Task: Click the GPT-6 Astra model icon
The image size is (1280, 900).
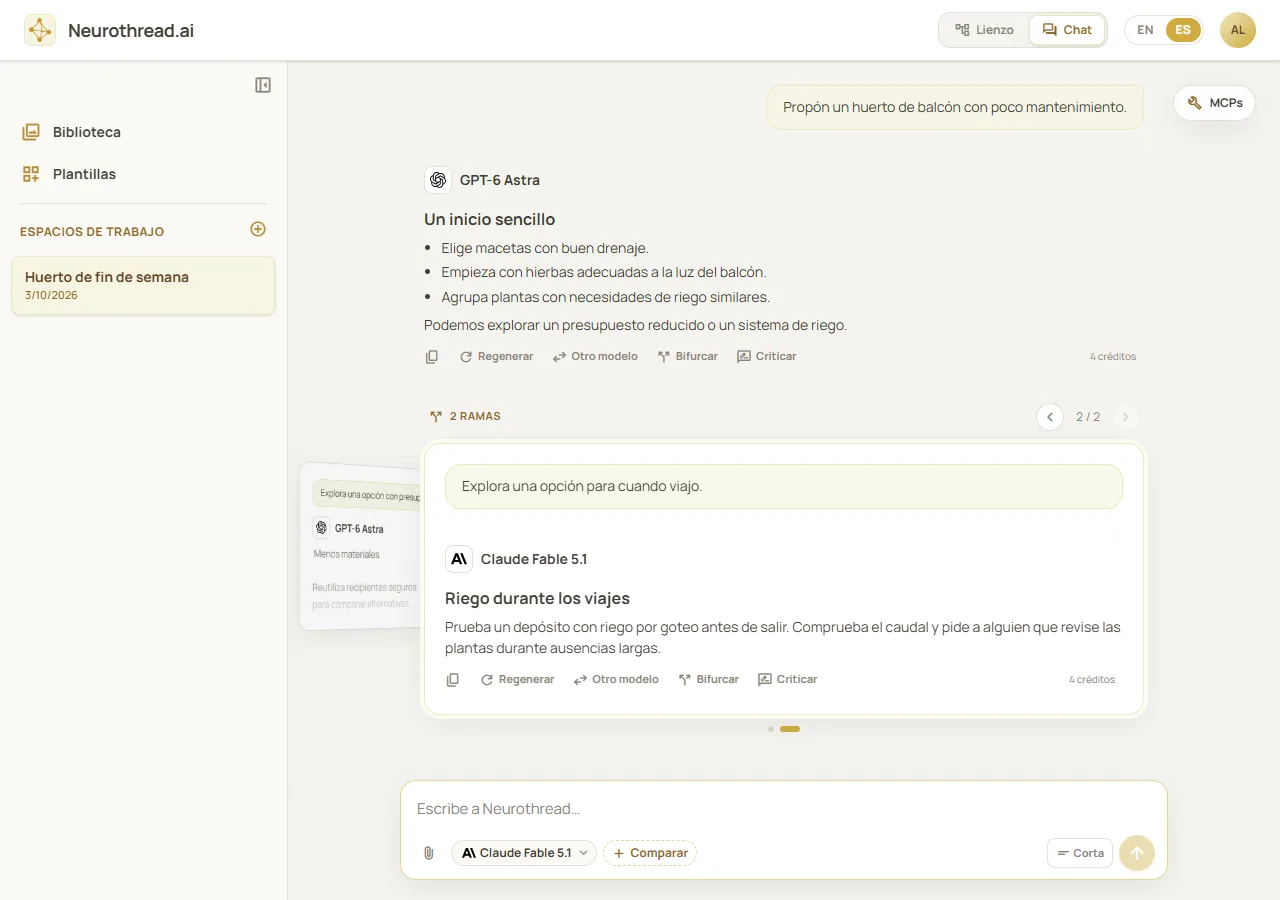Action: pyautogui.click(x=437, y=180)
